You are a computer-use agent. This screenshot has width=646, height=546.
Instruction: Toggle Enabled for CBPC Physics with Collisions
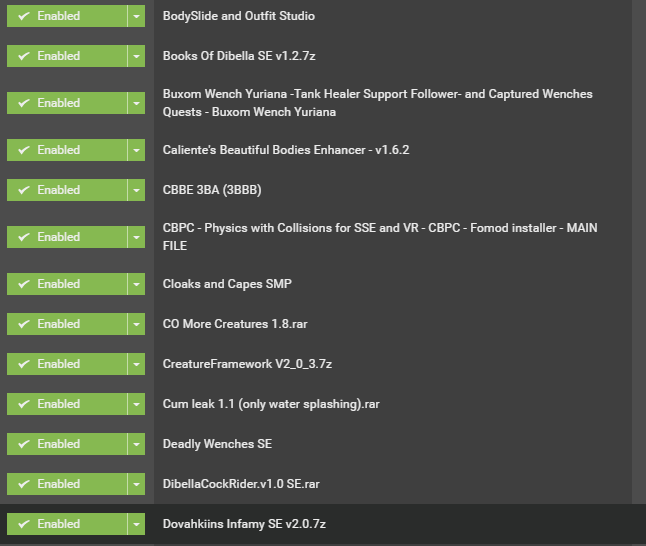point(67,237)
